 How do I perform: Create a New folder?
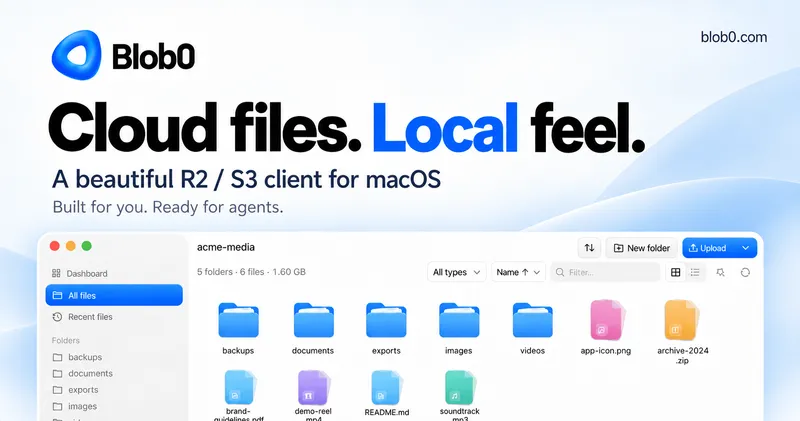[x=641, y=248]
